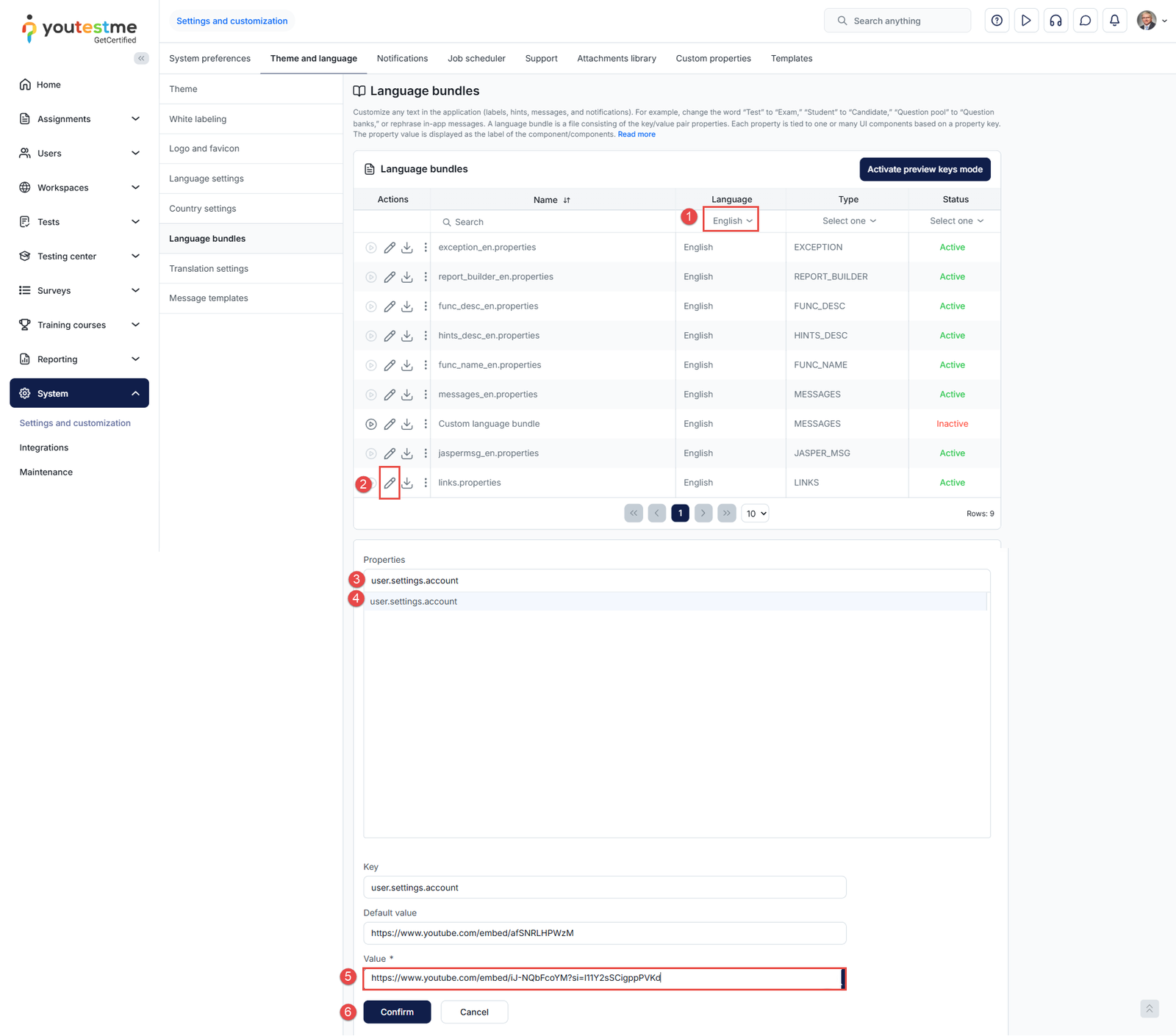Edit the links.properties bundle with pencil

tap(390, 483)
